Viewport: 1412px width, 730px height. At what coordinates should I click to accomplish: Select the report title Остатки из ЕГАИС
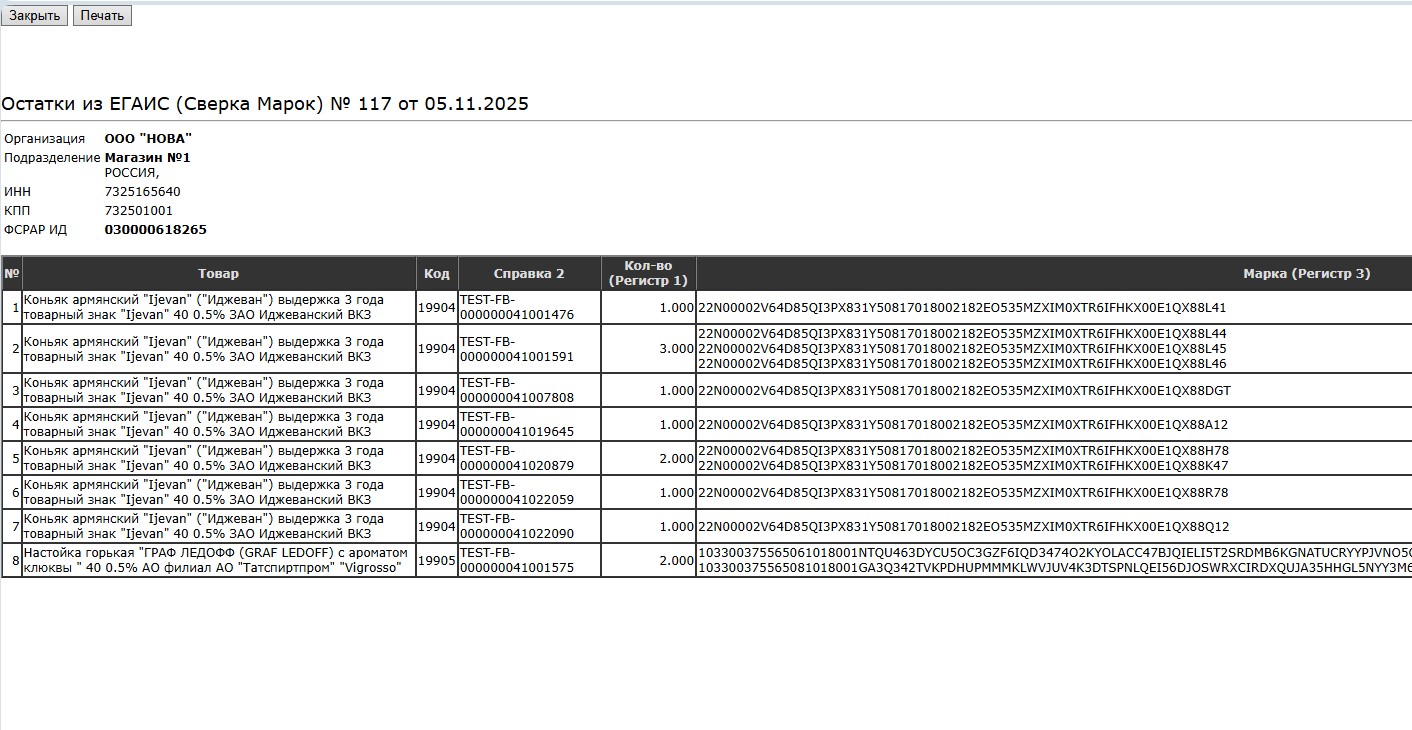coord(265,104)
